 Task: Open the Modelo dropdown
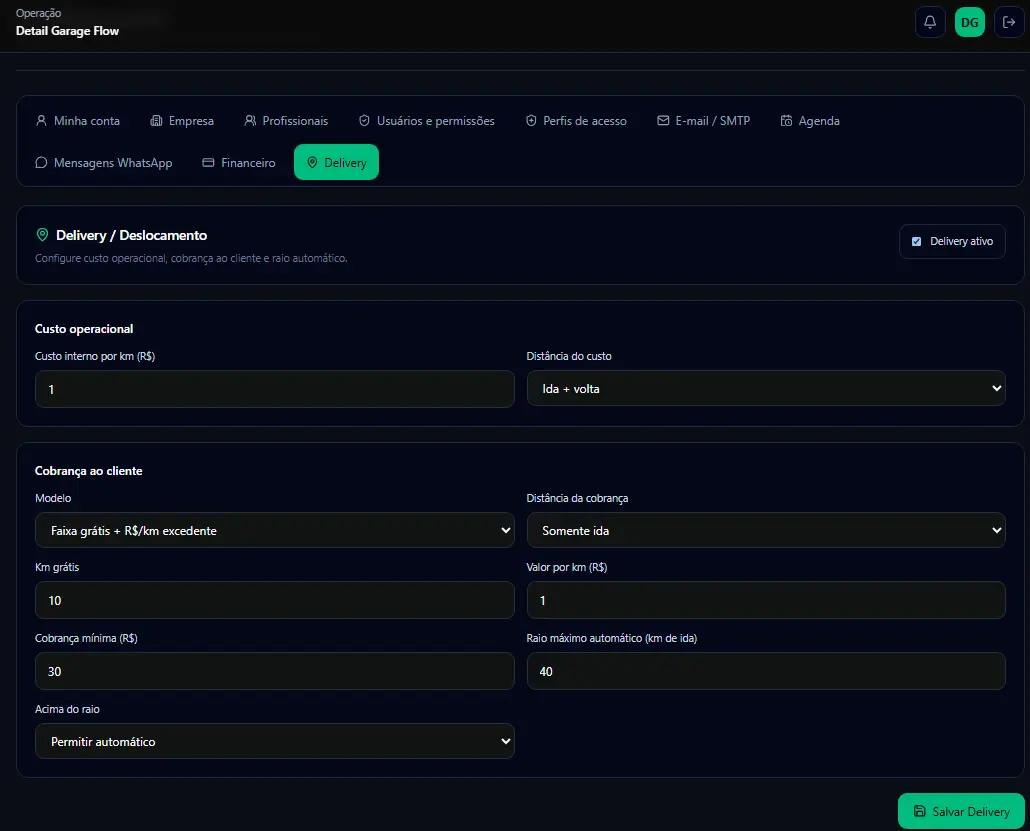tap(275, 530)
